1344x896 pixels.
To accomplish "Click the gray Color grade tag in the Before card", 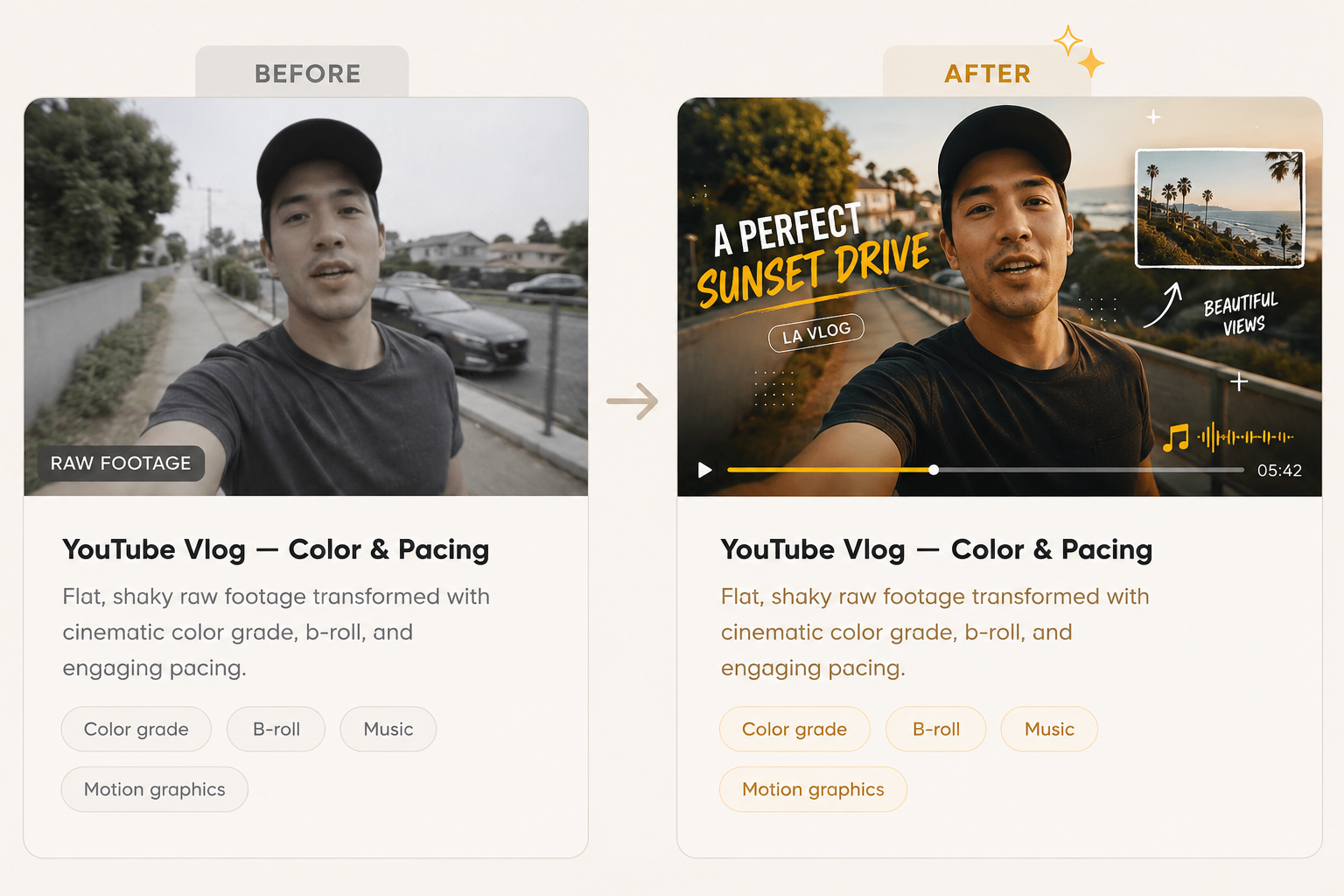I will pos(136,729).
